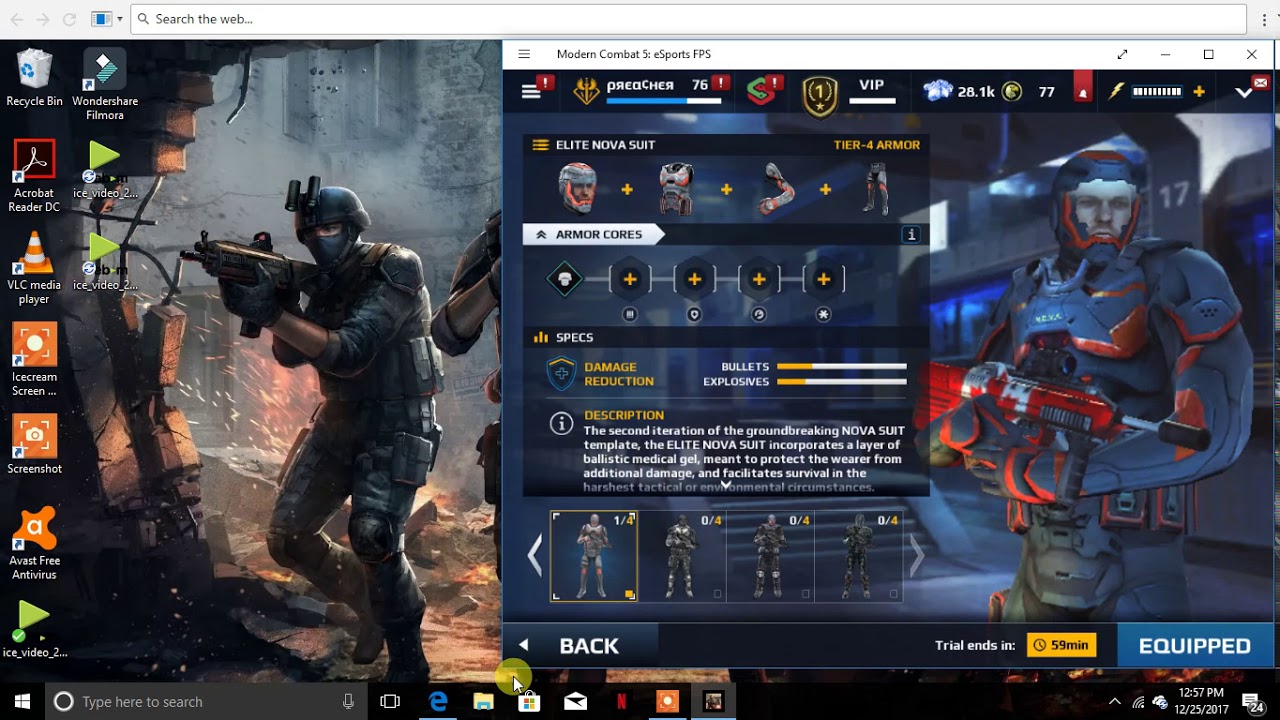The height and width of the screenshot is (720, 1280).
Task: Open File Explorer from the taskbar
Action: tap(484, 701)
